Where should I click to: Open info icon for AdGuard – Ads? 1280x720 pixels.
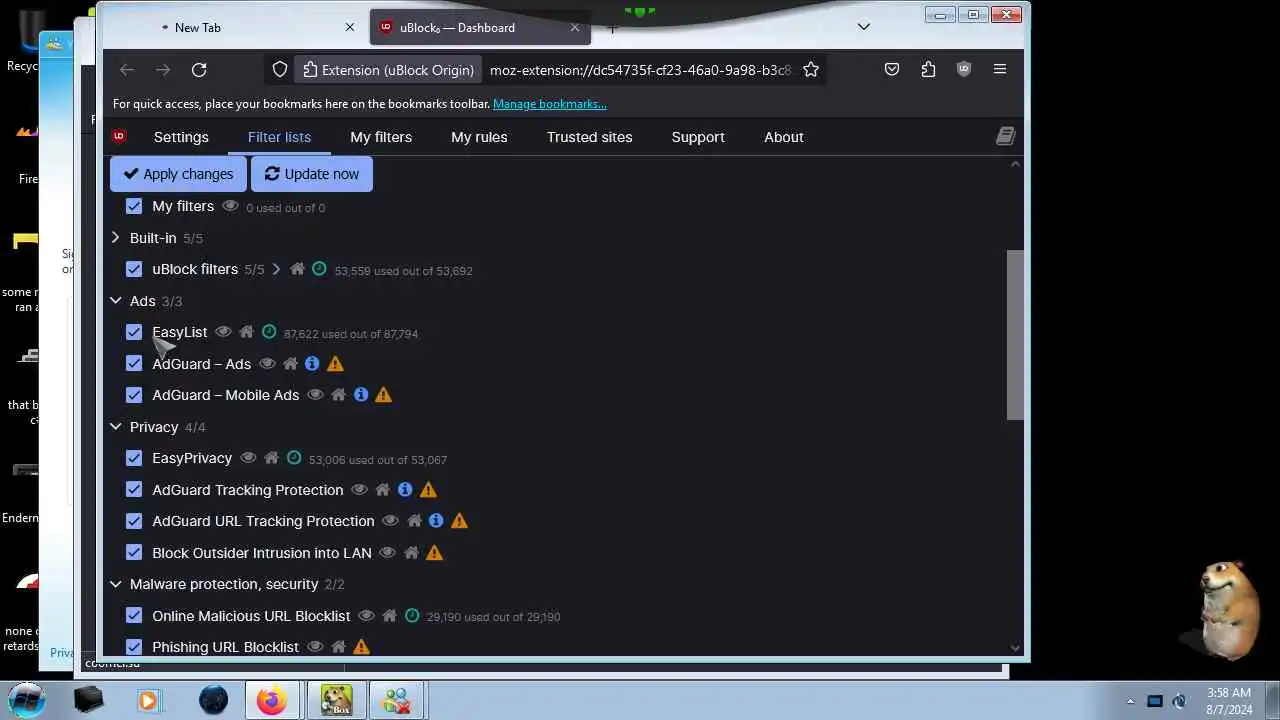click(x=312, y=364)
